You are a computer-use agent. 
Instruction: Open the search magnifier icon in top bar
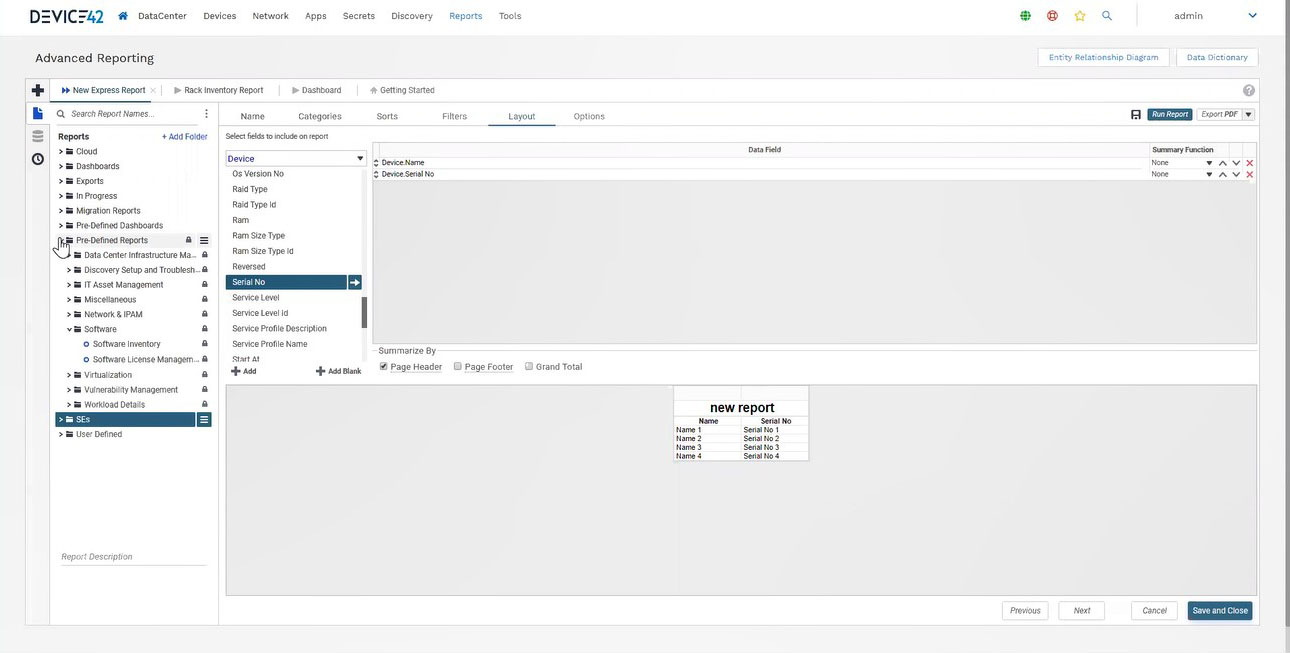pyautogui.click(x=1105, y=15)
